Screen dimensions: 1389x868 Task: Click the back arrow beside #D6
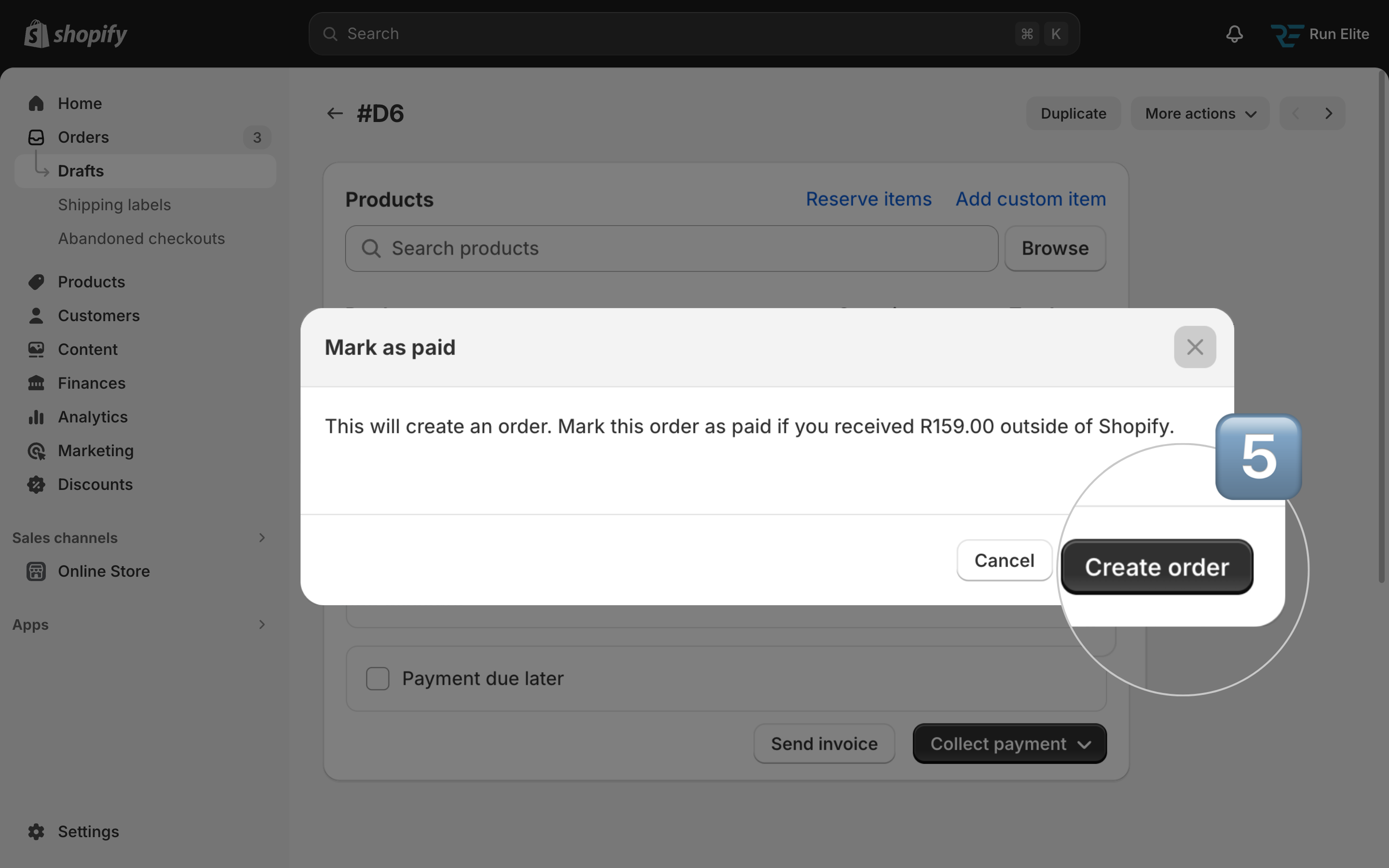(x=335, y=114)
